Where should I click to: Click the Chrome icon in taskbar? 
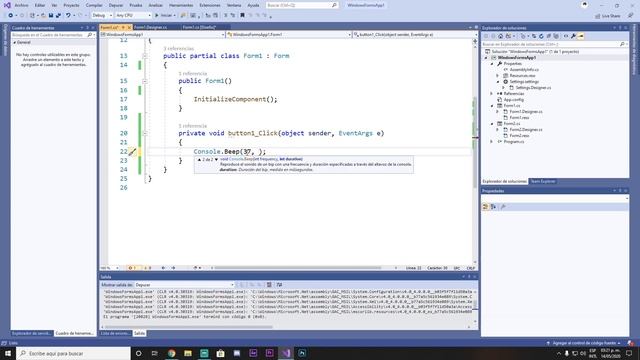click(171, 353)
